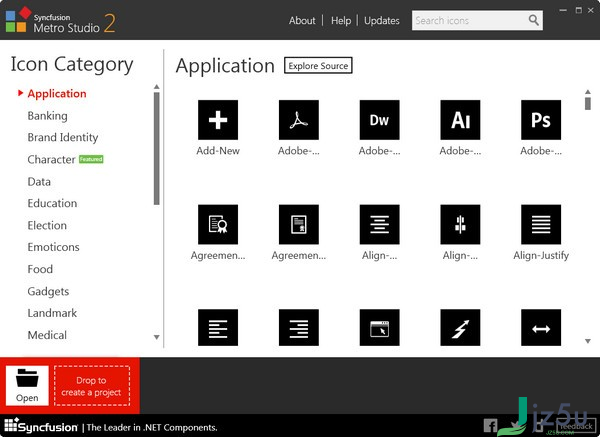
Task: Click category list scroll up arrow
Action: click(x=157, y=87)
